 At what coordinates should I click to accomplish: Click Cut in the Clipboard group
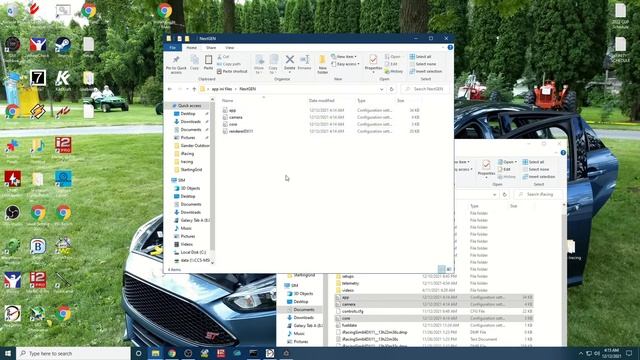pos(223,57)
